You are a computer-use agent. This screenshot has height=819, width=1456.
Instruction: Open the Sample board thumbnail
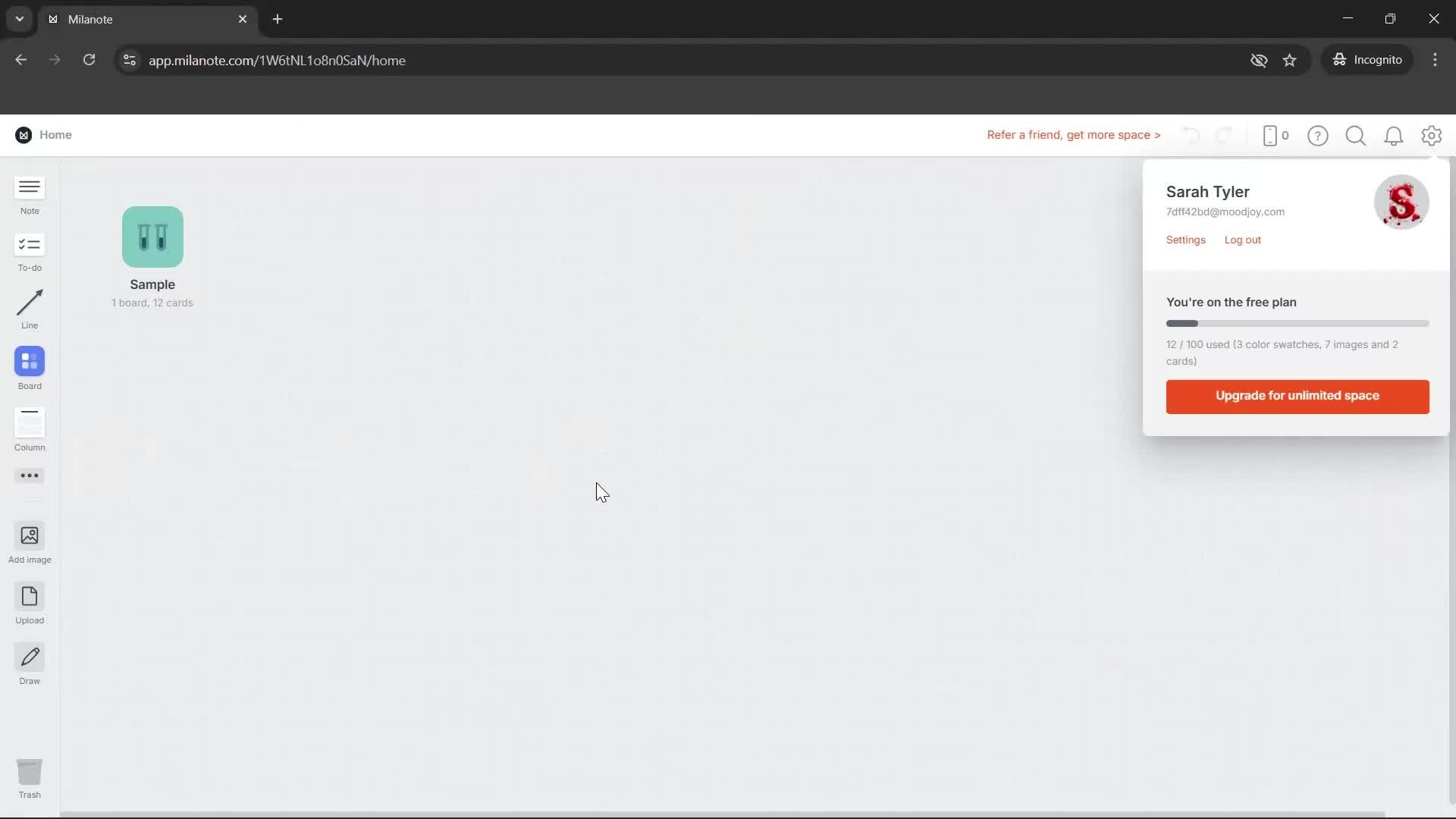tap(152, 237)
